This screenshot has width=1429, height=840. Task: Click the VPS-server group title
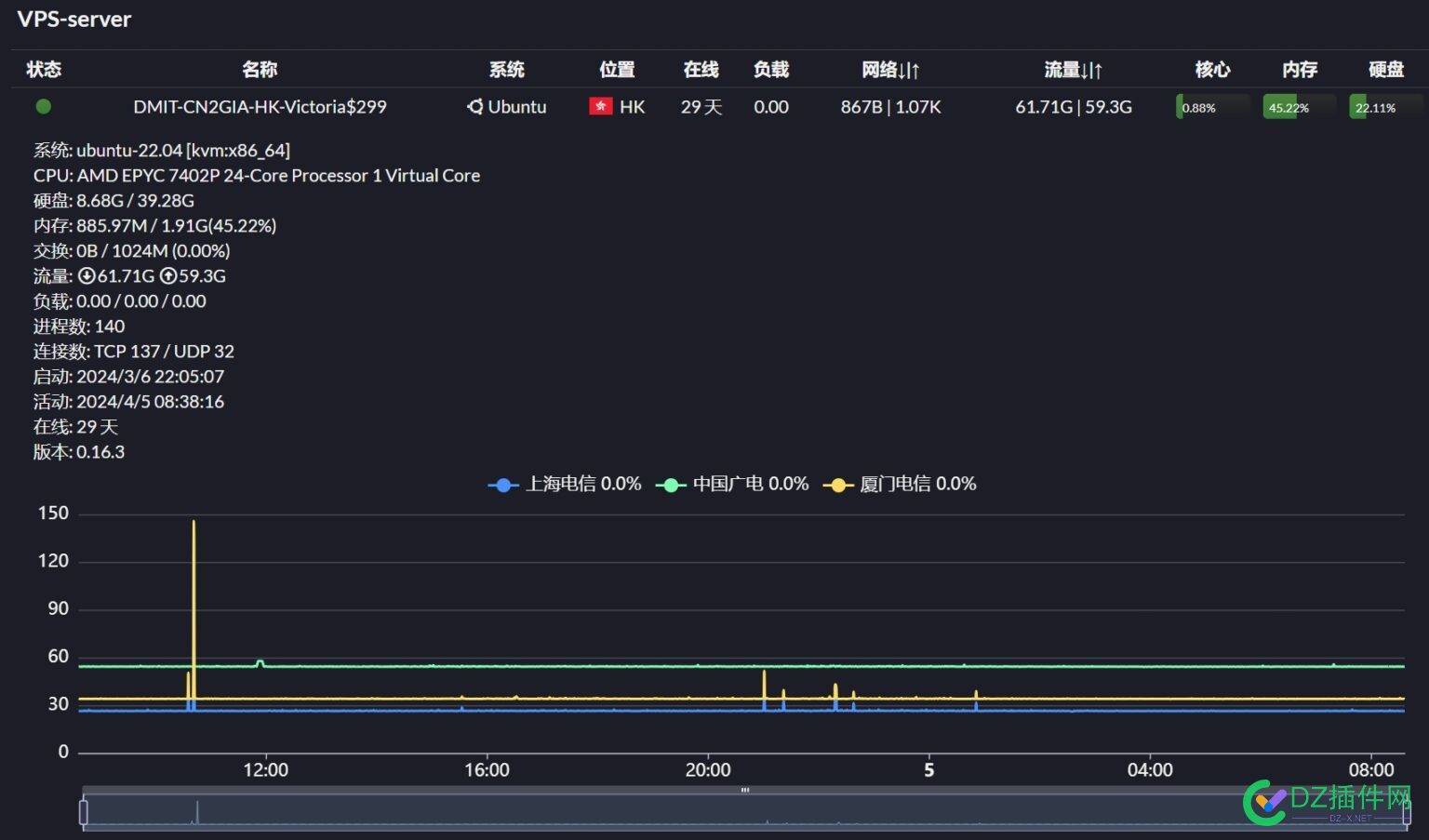point(74,20)
